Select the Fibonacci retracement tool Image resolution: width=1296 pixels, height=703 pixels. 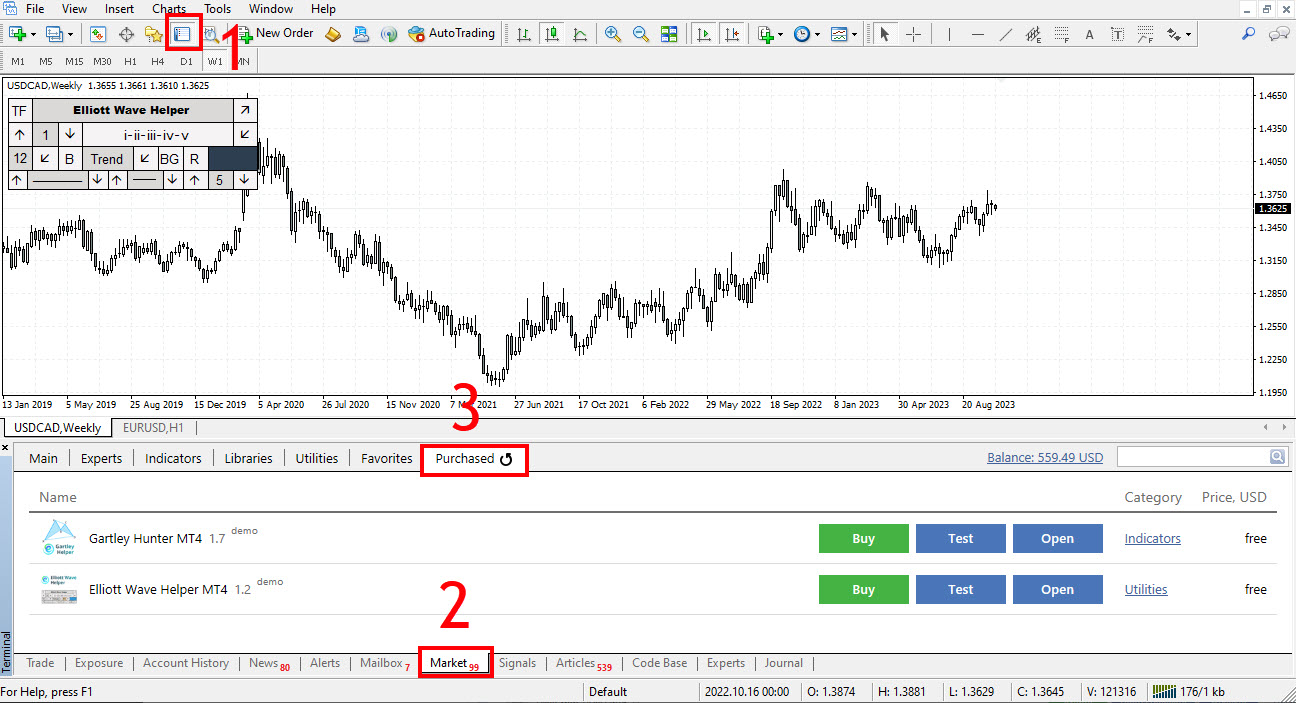coord(1062,34)
